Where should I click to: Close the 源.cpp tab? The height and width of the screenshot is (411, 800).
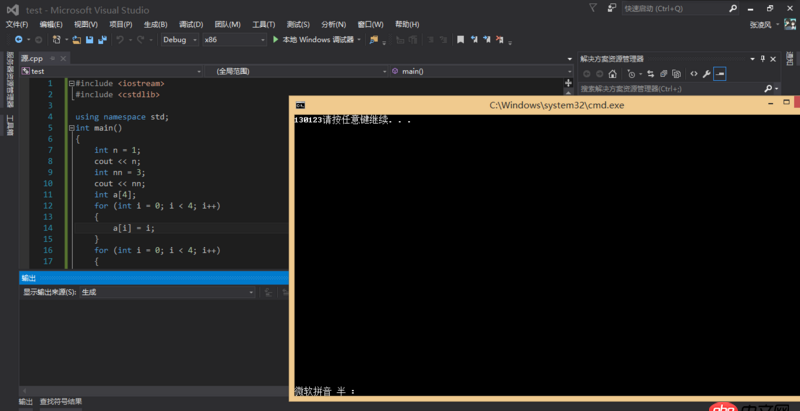click(x=64, y=59)
